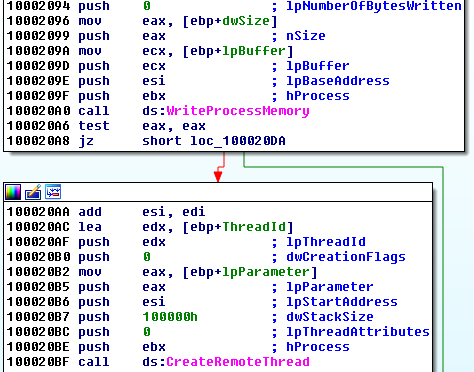This screenshot has width=474, height=372.
Task: Click hProcess comment at address 100020BE
Action: tap(318, 347)
